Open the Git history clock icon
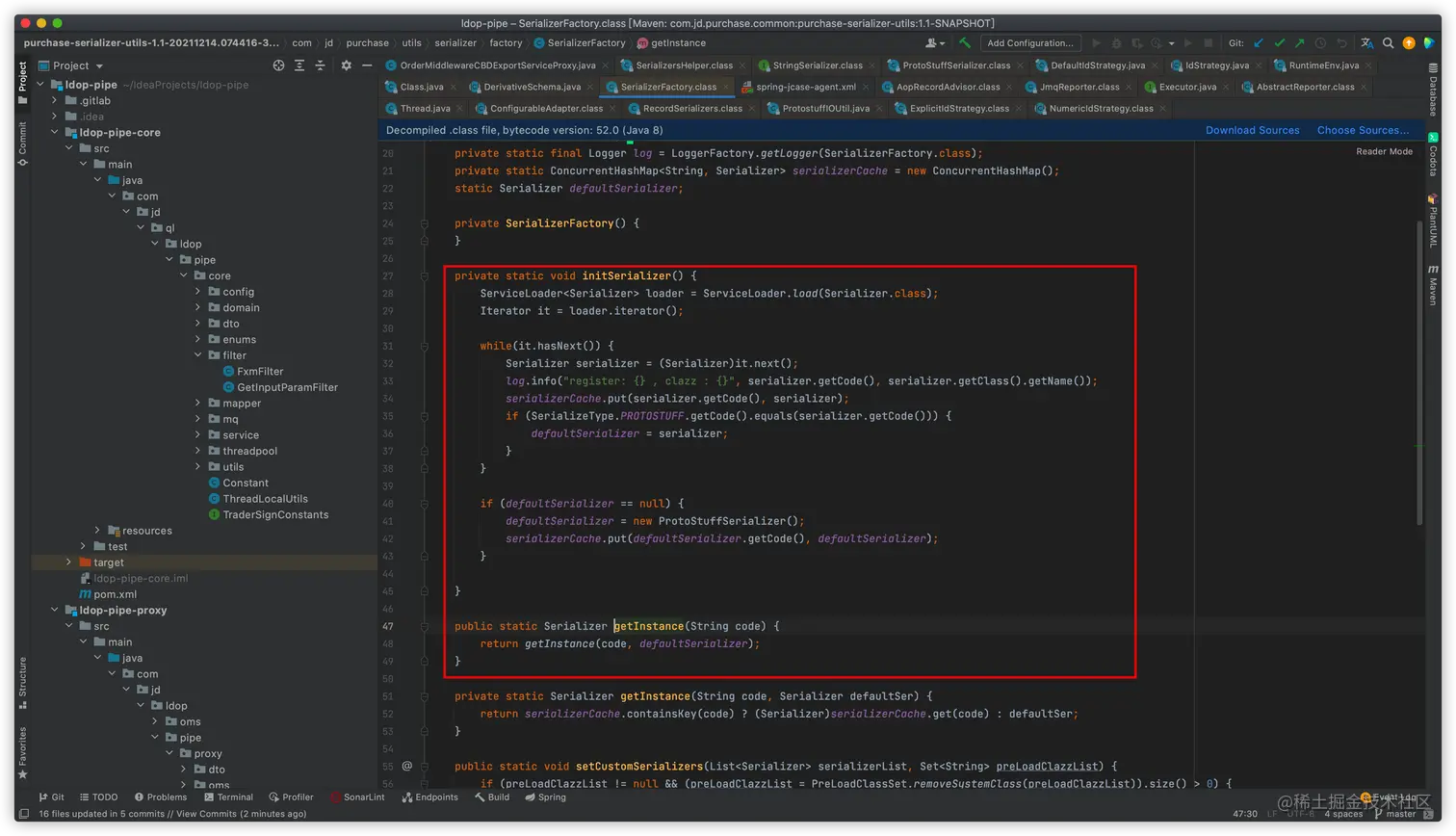 click(x=1320, y=43)
